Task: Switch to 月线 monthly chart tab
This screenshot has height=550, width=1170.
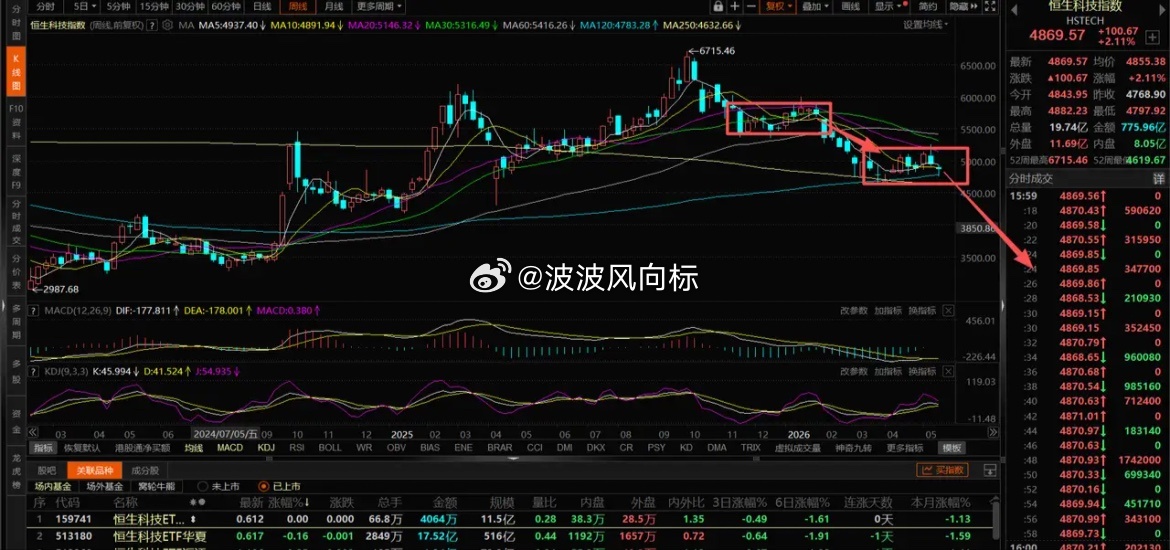Action: (334, 7)
